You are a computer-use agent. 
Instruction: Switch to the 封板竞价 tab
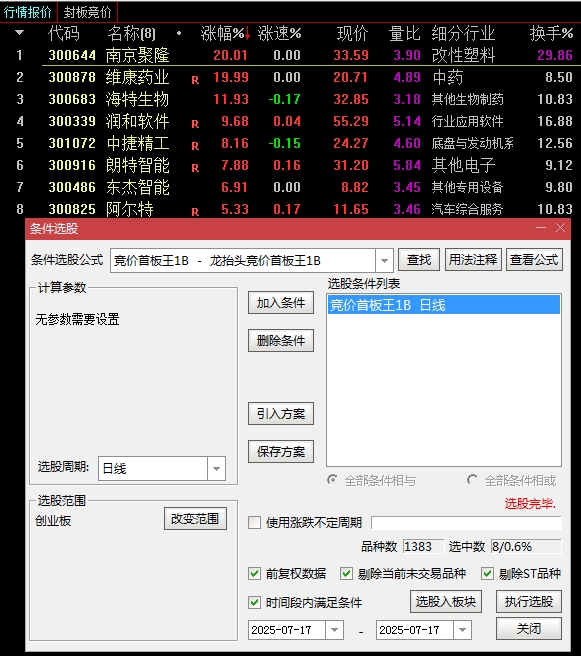pos(87,12)
